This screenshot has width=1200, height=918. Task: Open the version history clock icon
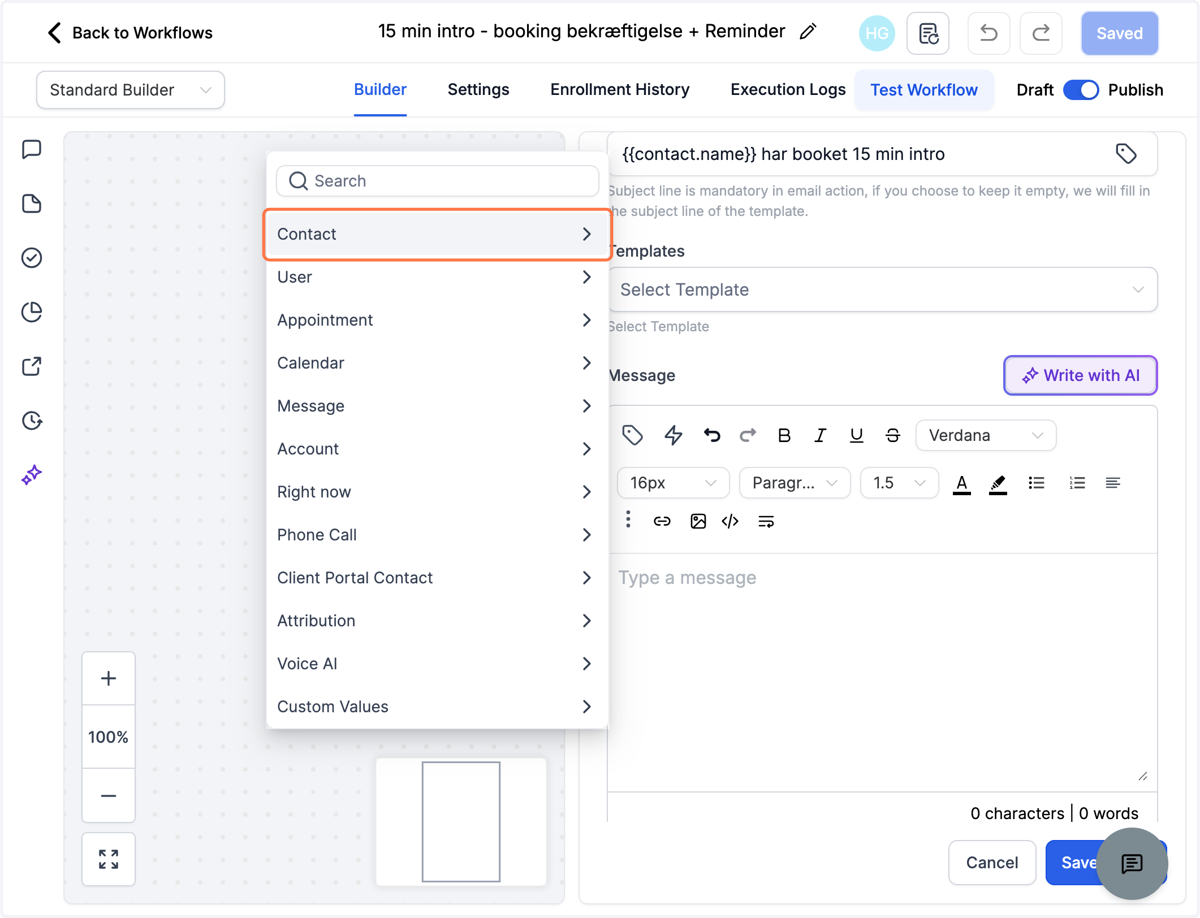32,420
